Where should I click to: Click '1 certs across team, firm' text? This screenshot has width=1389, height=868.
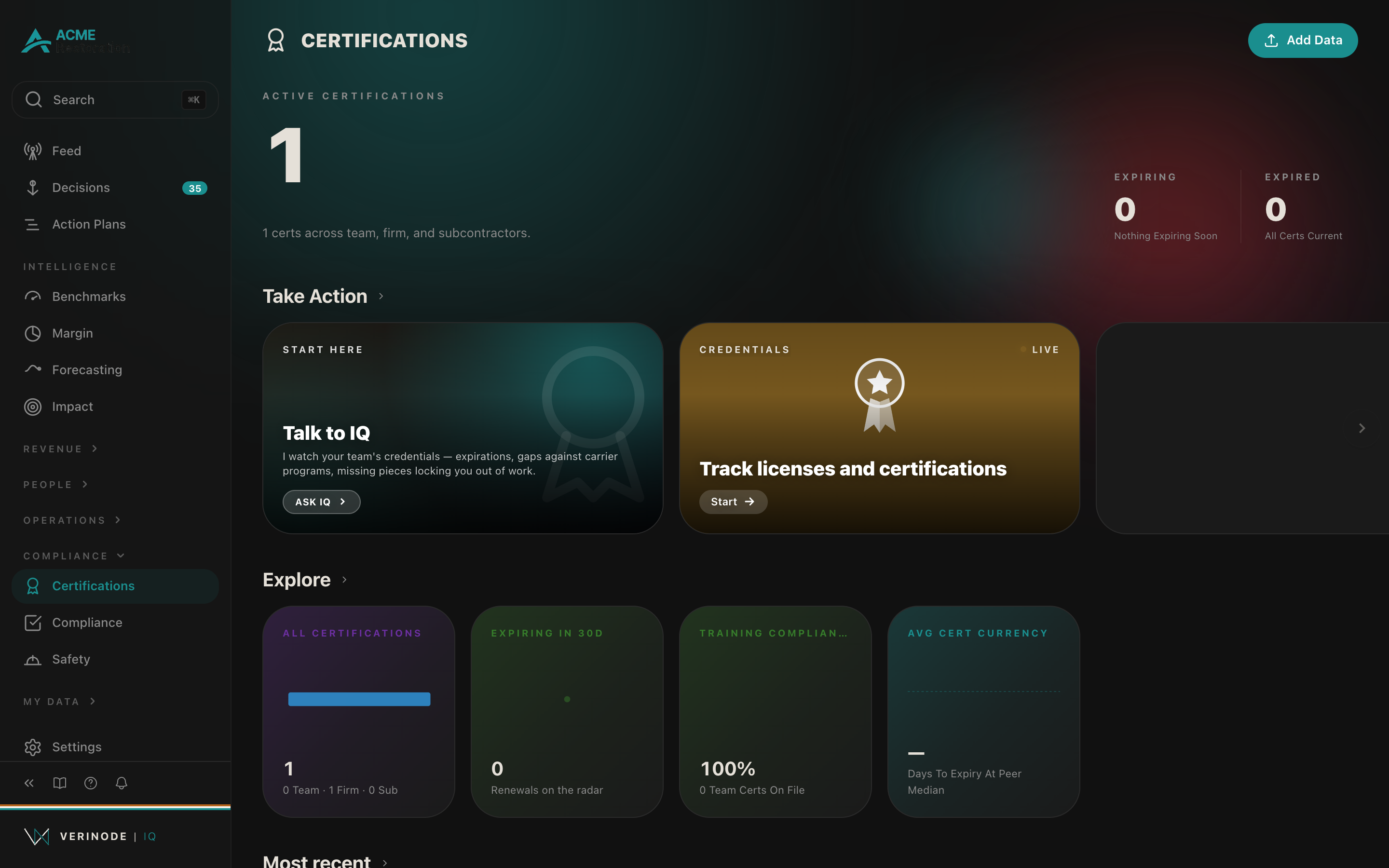(396, 233)
